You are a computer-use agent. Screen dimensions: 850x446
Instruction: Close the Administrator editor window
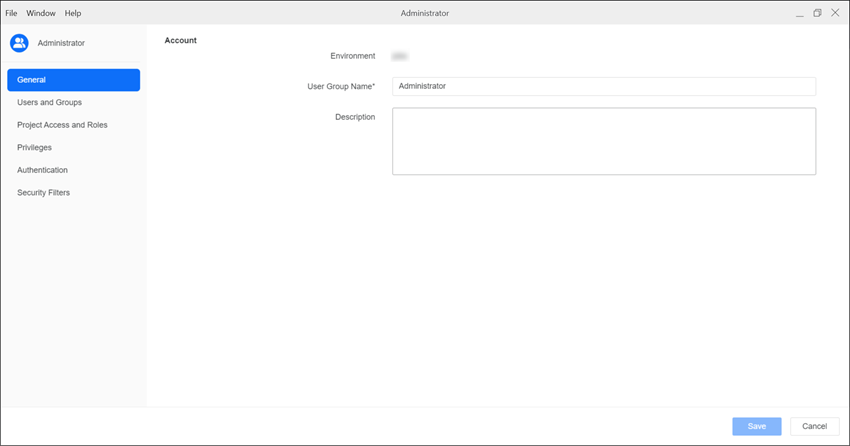pyautogui.click(x=835, y=13)
